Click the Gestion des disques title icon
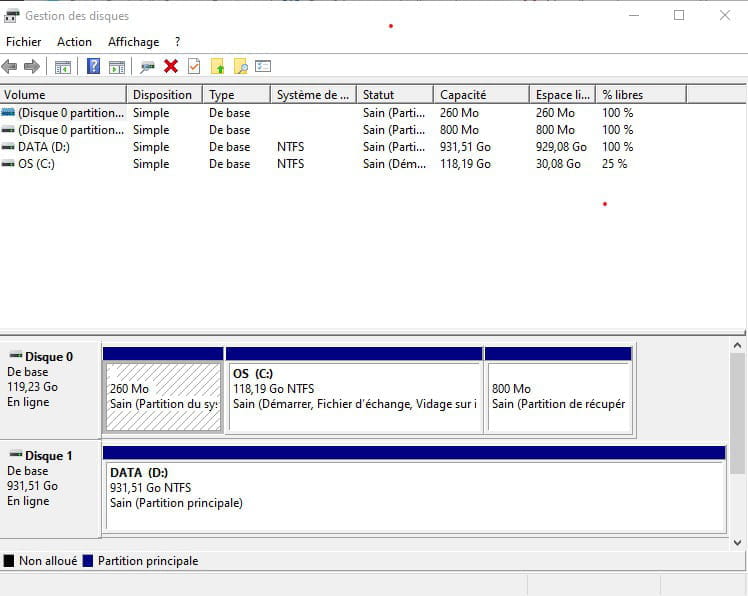 (x=11, y=16)
